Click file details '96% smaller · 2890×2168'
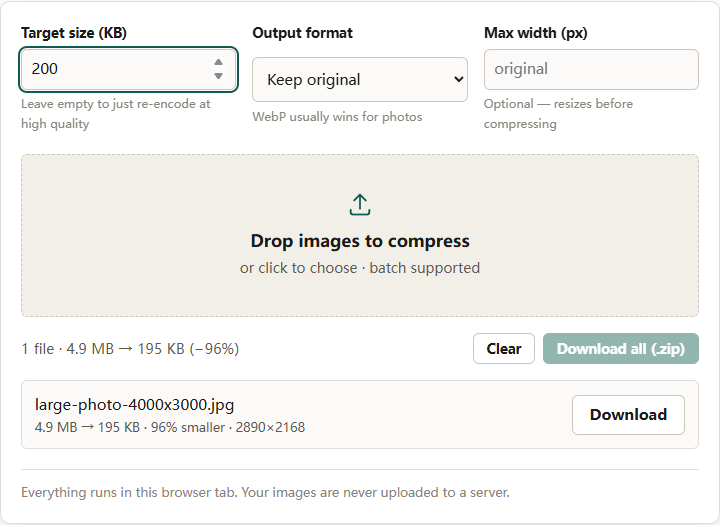Screen dimensions: 720x525 pyautogui.click(x=228, y=428)
